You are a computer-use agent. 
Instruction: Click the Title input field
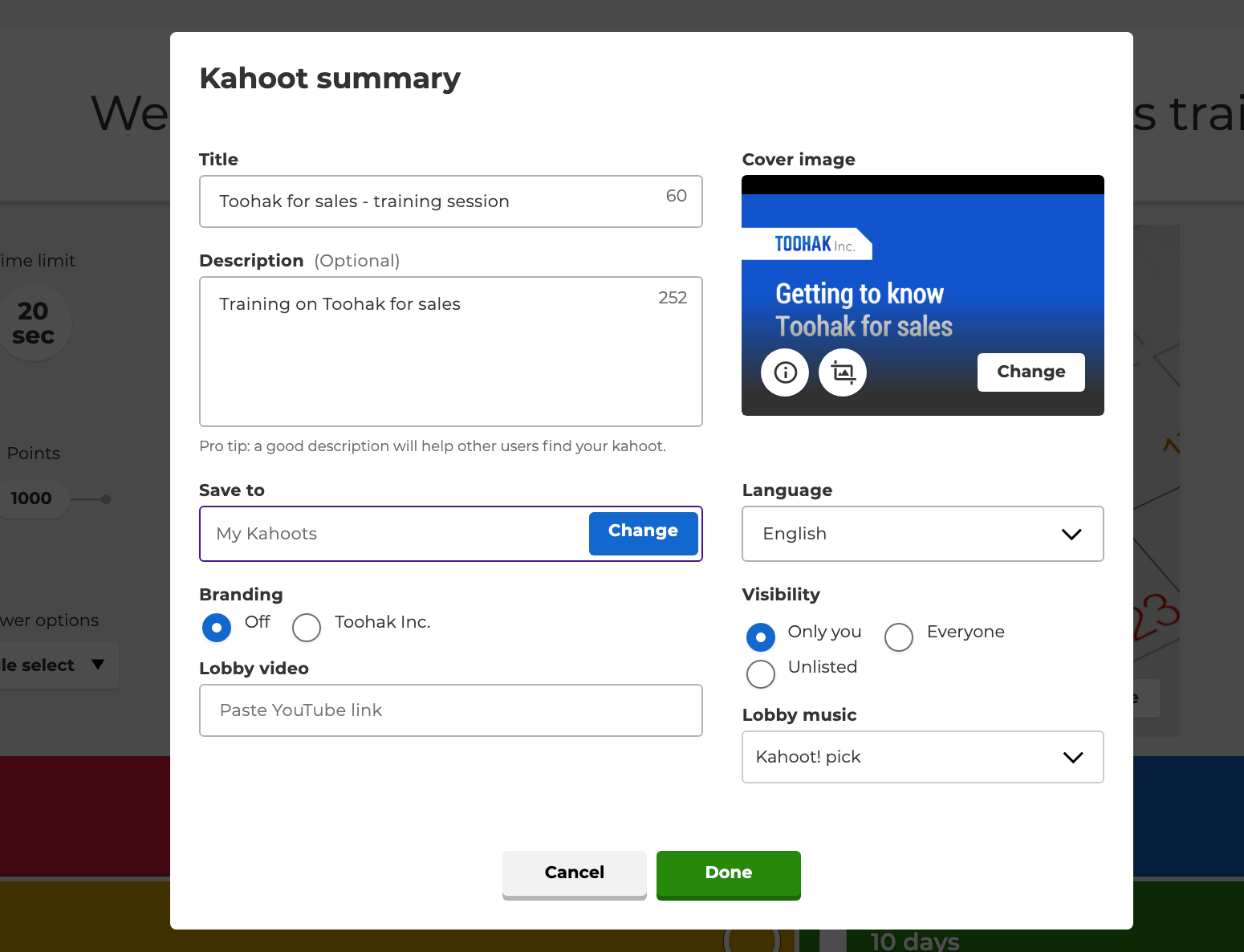click(451, 201)
